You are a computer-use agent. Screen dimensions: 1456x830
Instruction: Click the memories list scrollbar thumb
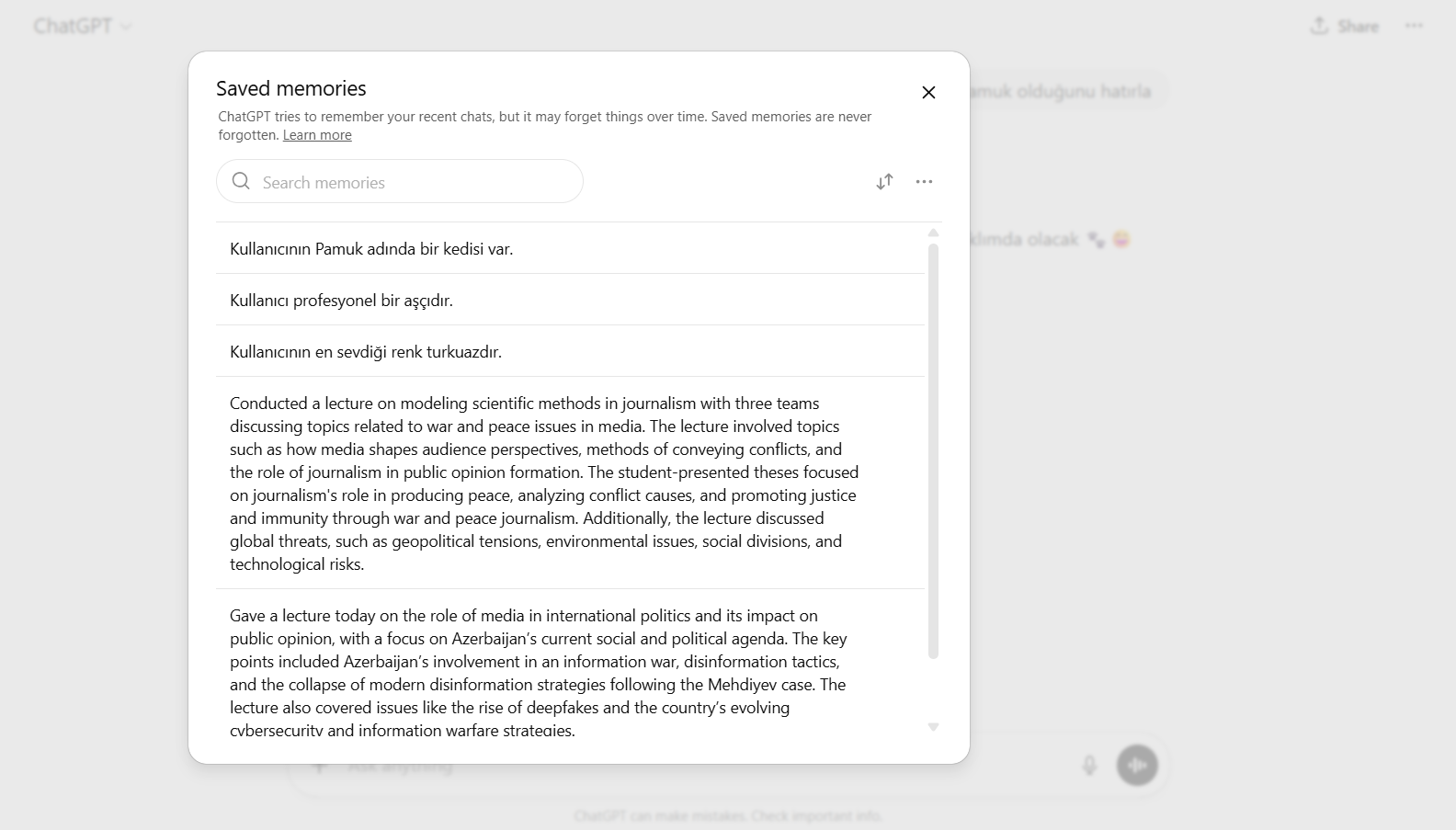click(x=933, y=451)
